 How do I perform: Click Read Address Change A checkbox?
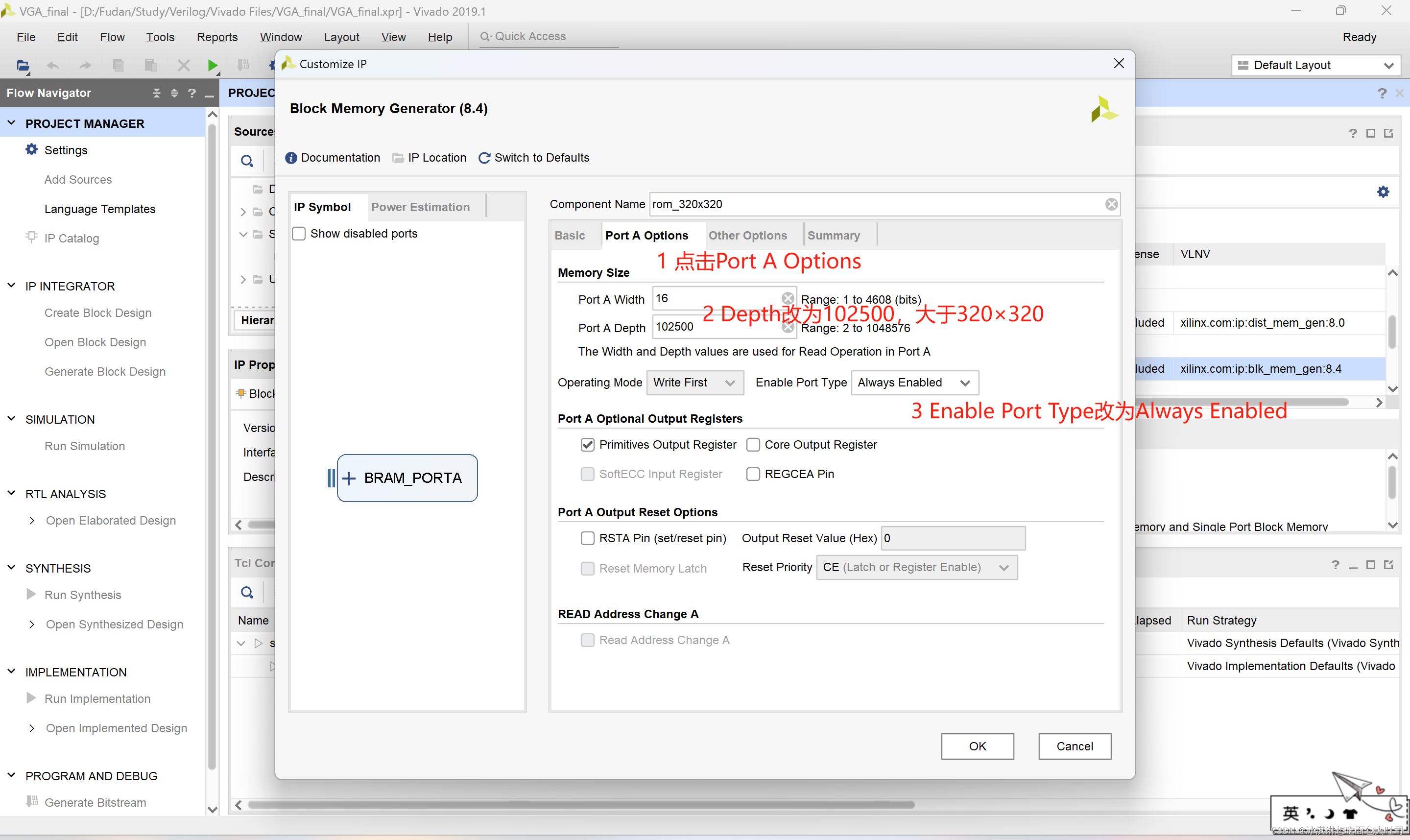point(587,640)
